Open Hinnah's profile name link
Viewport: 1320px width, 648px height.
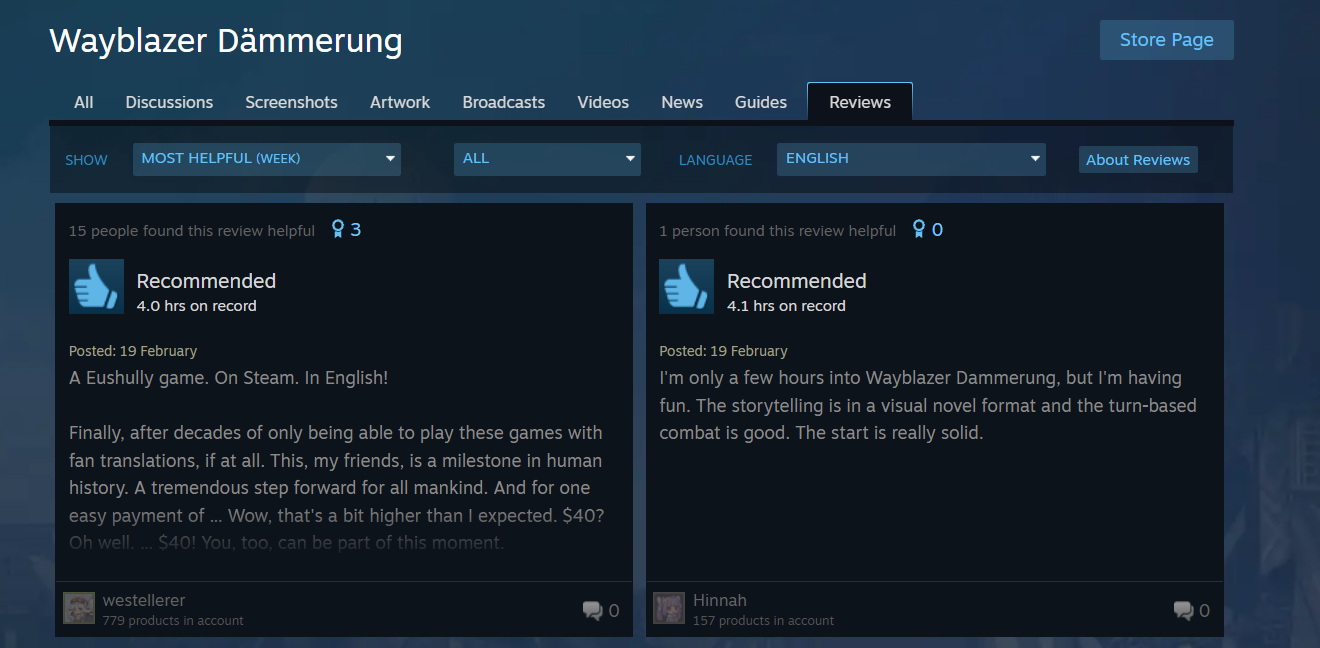pyautogui.click(x=720, y=600)
